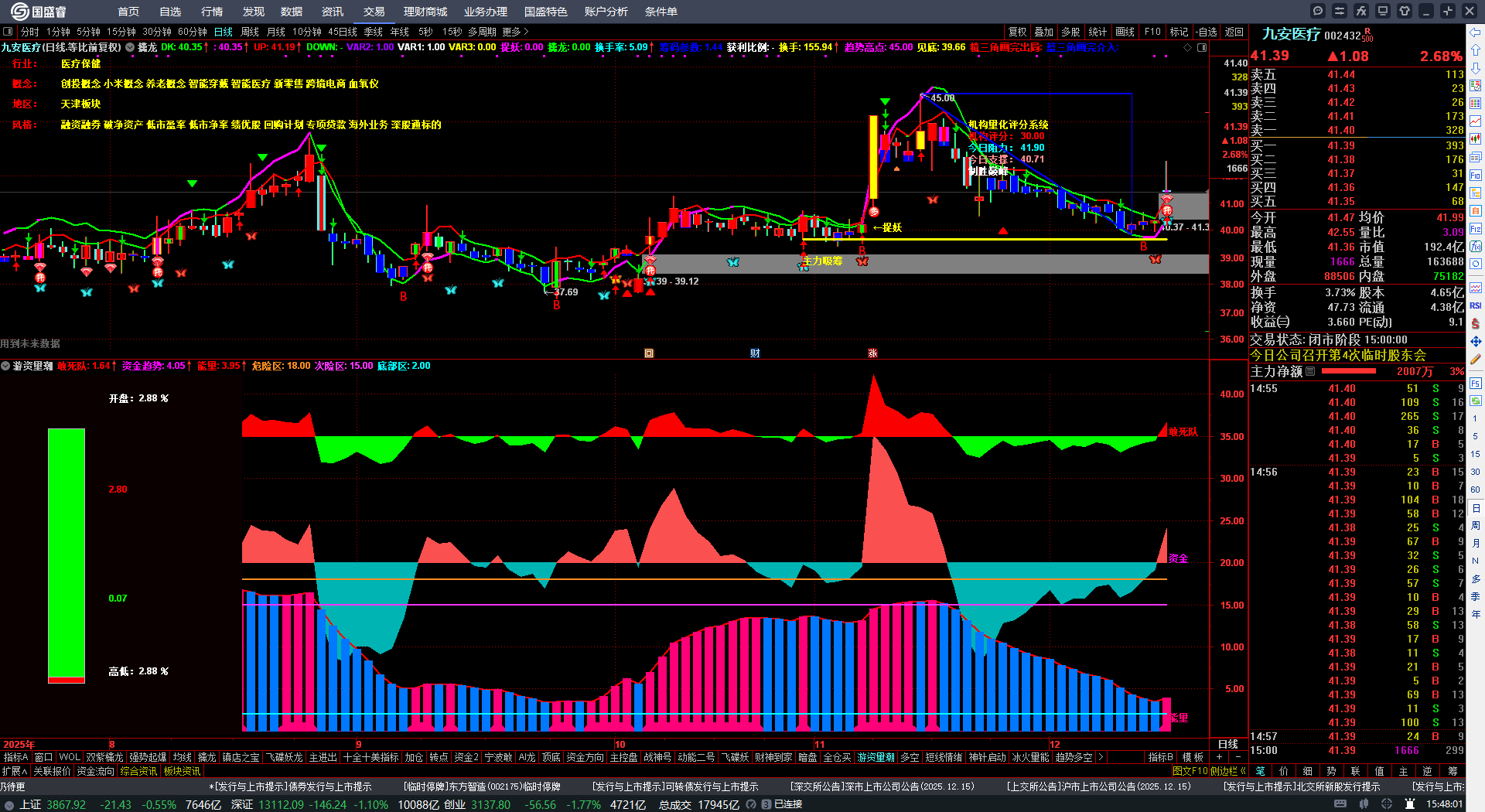Image resolution: width=1485 pixels, height=812 pixels.
Task: Click the 今日公司召开第4次临时股东会 notice
Action: click(x=1338, y=355)
